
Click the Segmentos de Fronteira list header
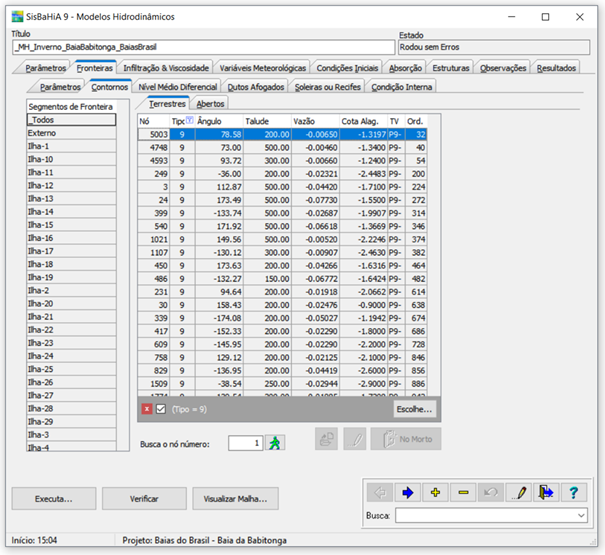71,107
